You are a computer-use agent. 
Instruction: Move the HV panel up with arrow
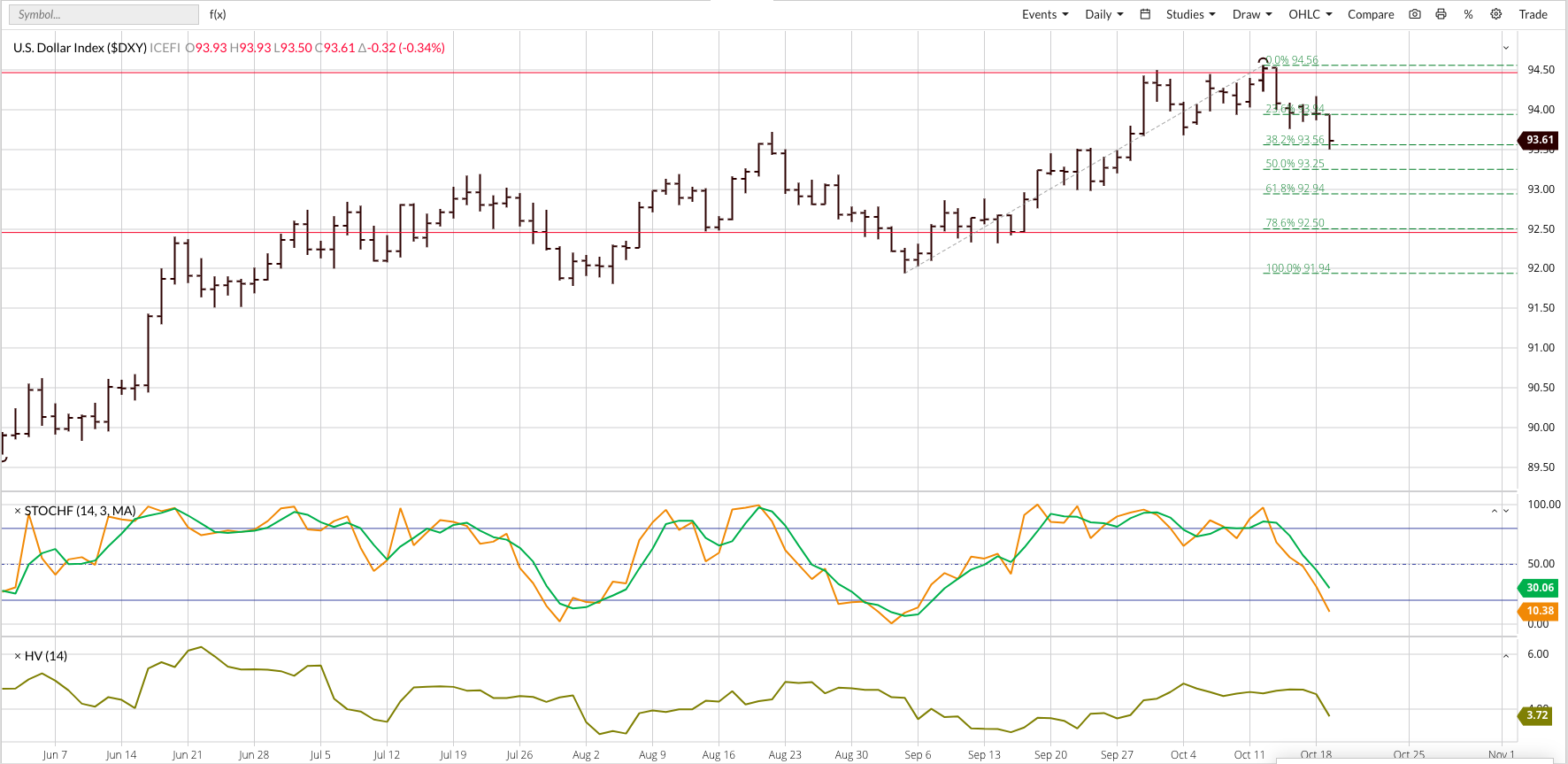1506,656
